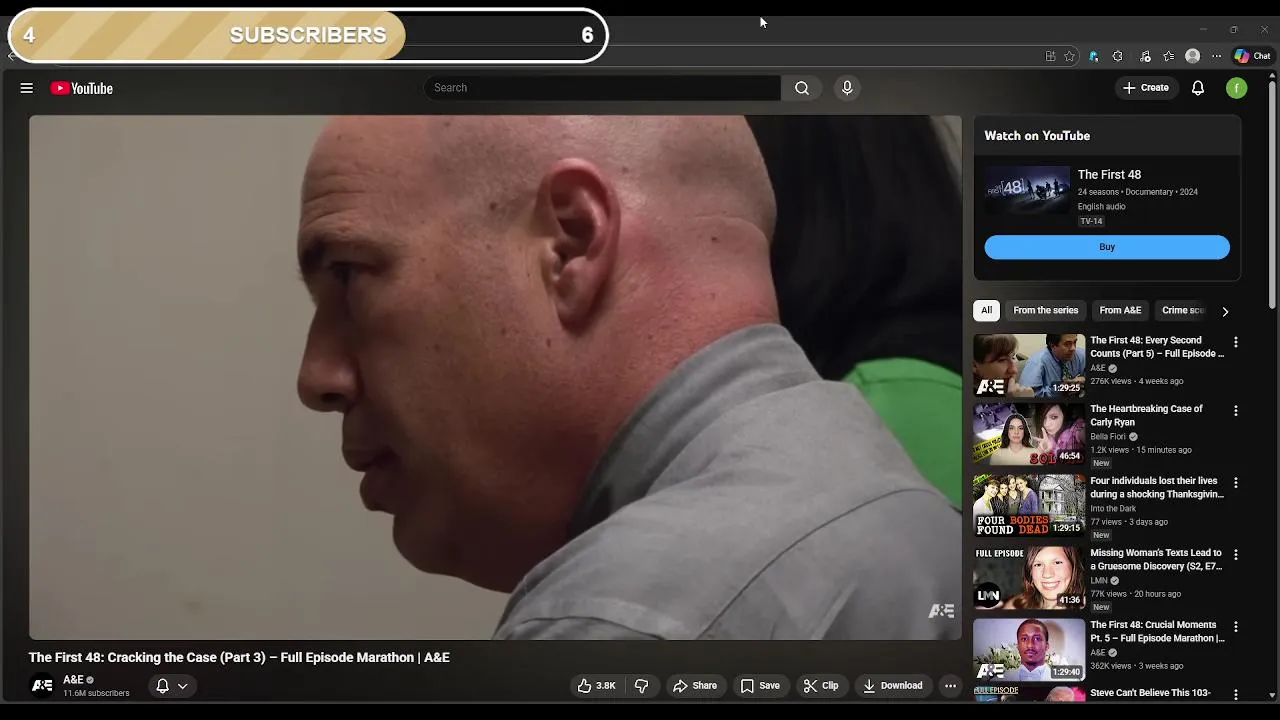Open options for 'Heartbreaking Case of Carly Ryan'
The width and height of the screenshot is (1280, 720).
coord(1236,411)
